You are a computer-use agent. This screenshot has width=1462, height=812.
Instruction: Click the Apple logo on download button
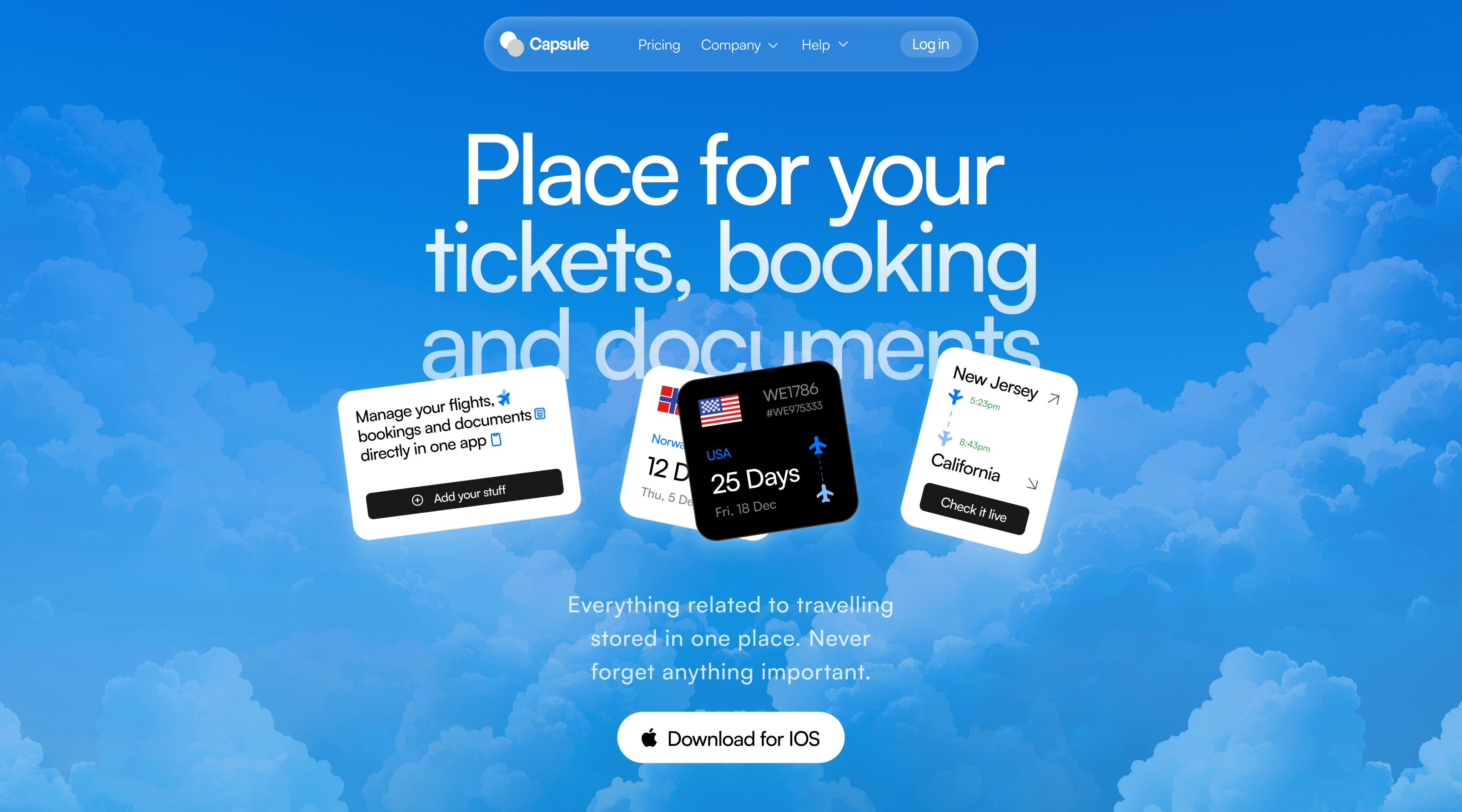pos(649,738)
